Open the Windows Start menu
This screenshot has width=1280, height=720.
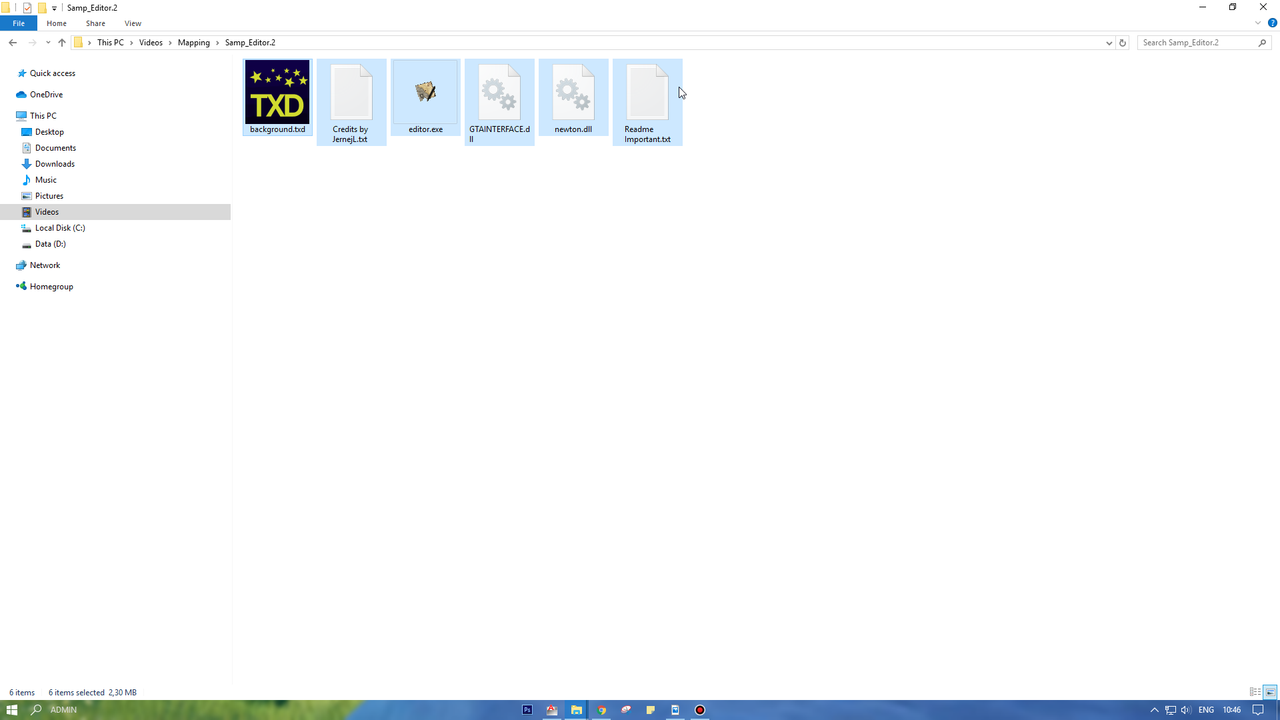(12, 710)
